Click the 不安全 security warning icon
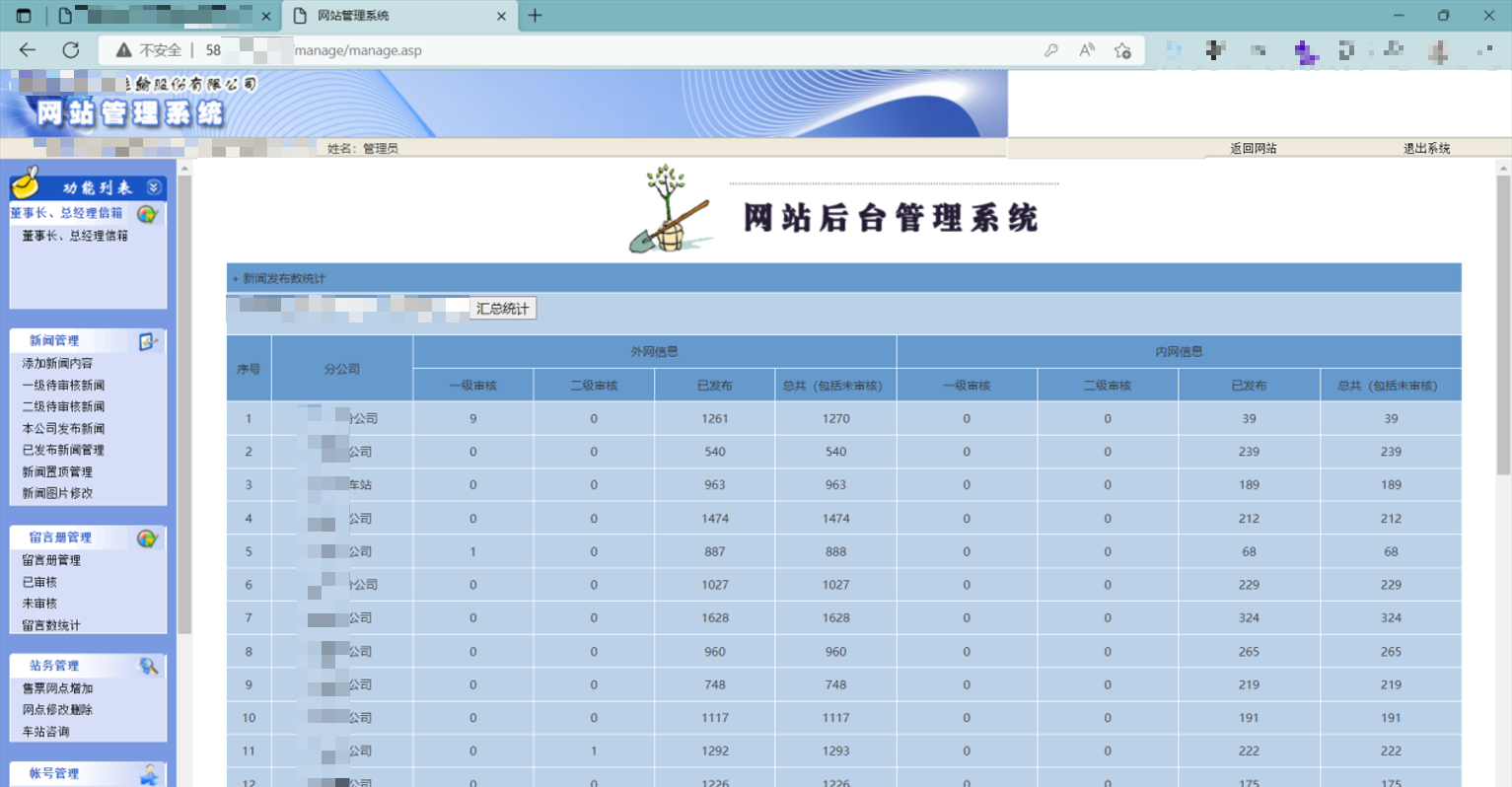Viewport: 1512px width, 787px height. 123,50
